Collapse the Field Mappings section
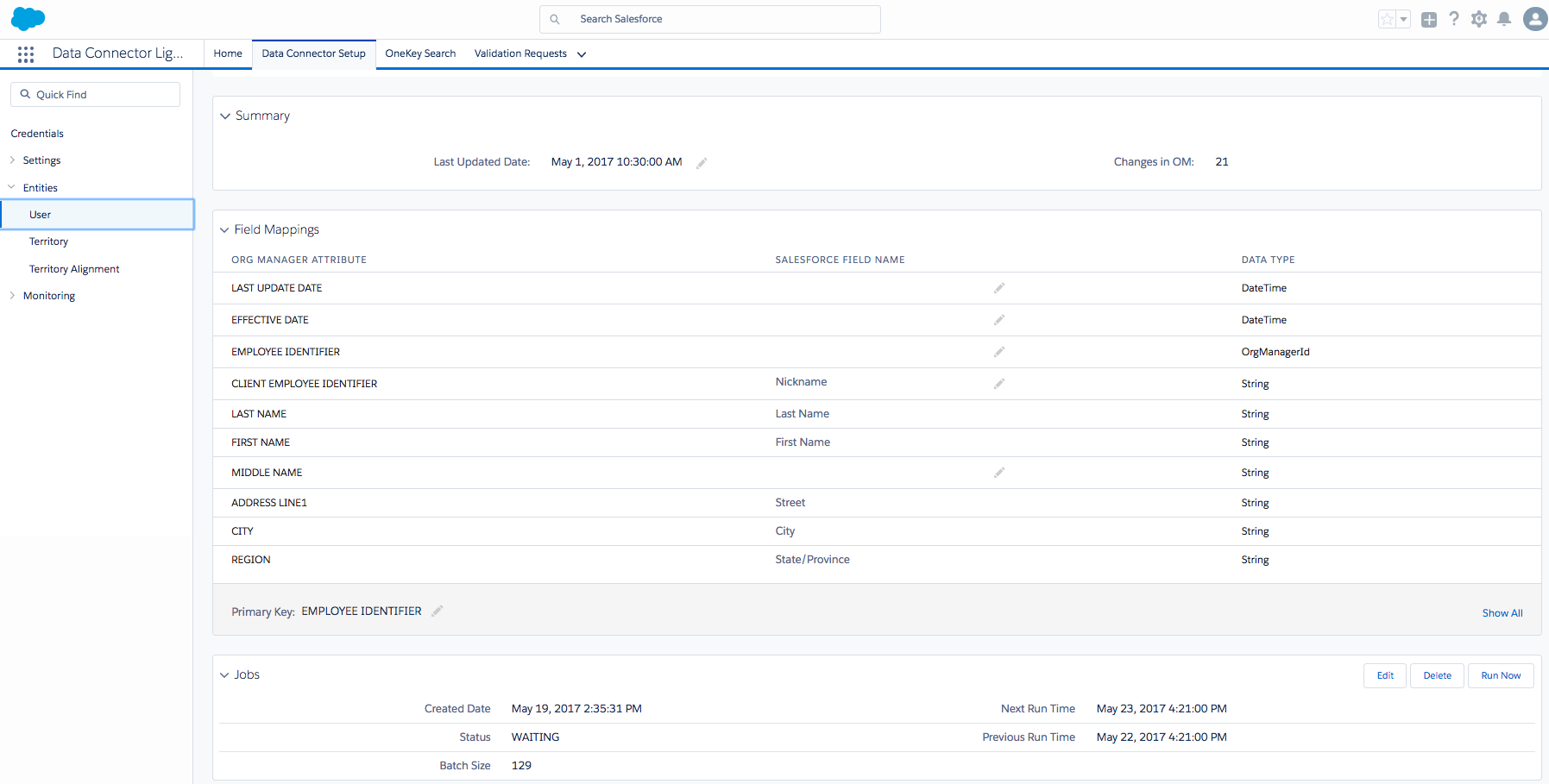 224,230
